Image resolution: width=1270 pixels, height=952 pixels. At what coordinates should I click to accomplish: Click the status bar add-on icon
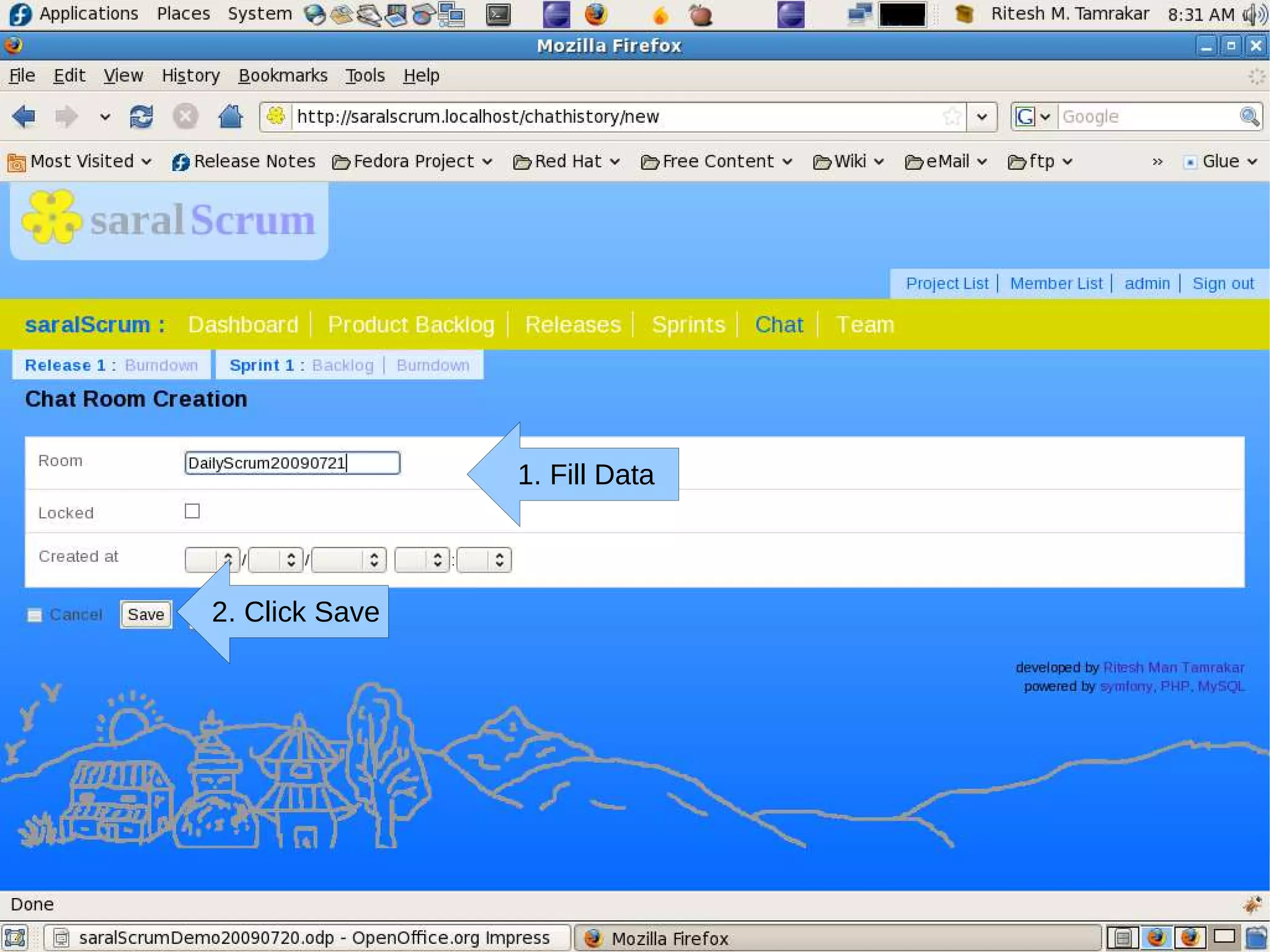(1252, 904)
